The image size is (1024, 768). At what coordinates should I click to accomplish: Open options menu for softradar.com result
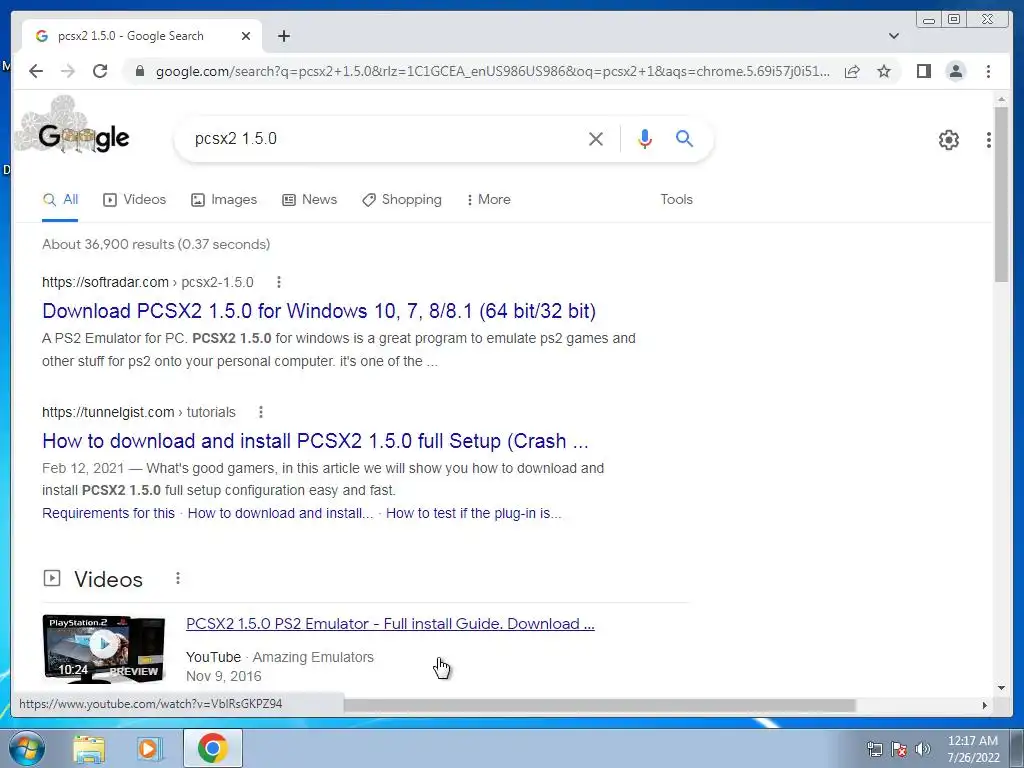[279, 282]
